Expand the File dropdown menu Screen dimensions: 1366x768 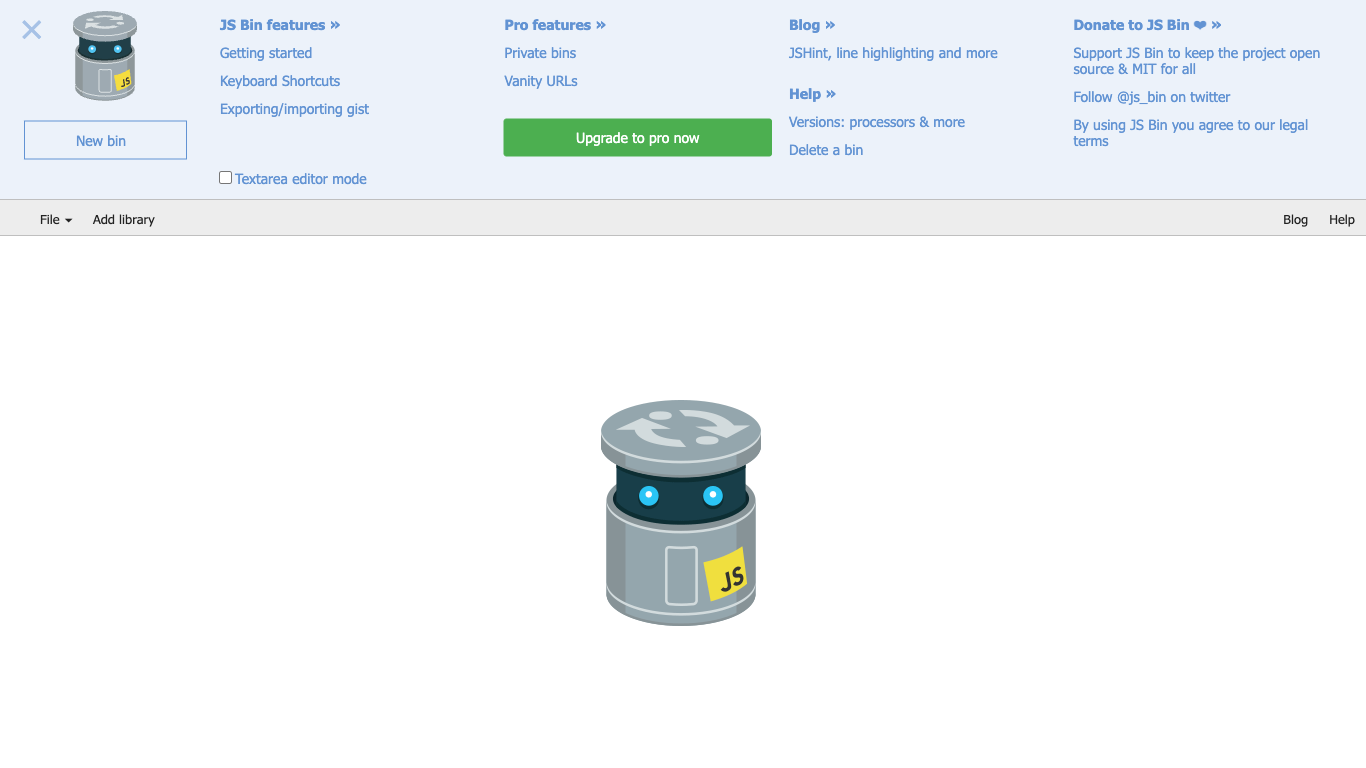pyautogui.click(x=56, y=219)
